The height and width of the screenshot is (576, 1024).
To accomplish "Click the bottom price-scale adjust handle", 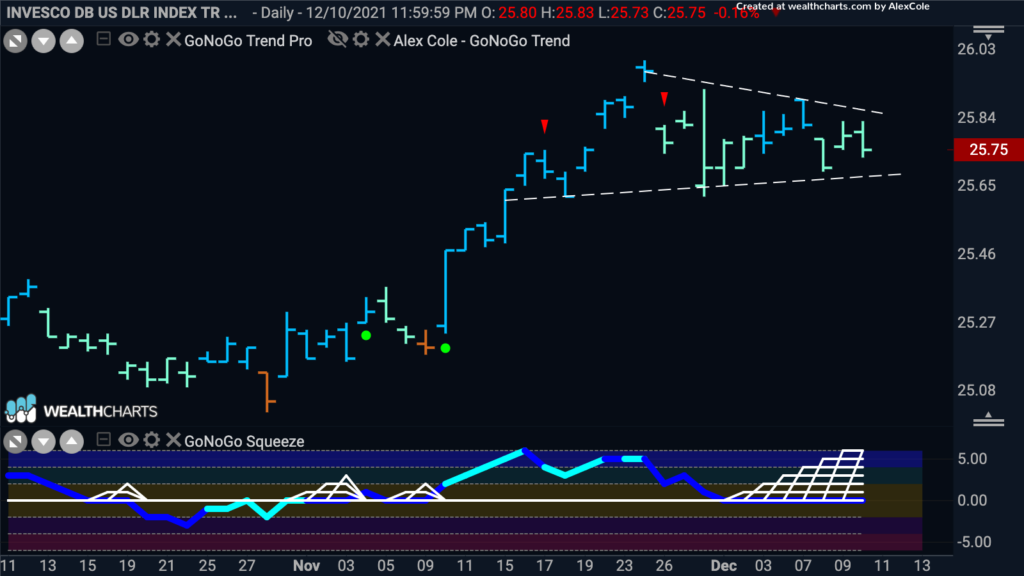I will 989,419.
